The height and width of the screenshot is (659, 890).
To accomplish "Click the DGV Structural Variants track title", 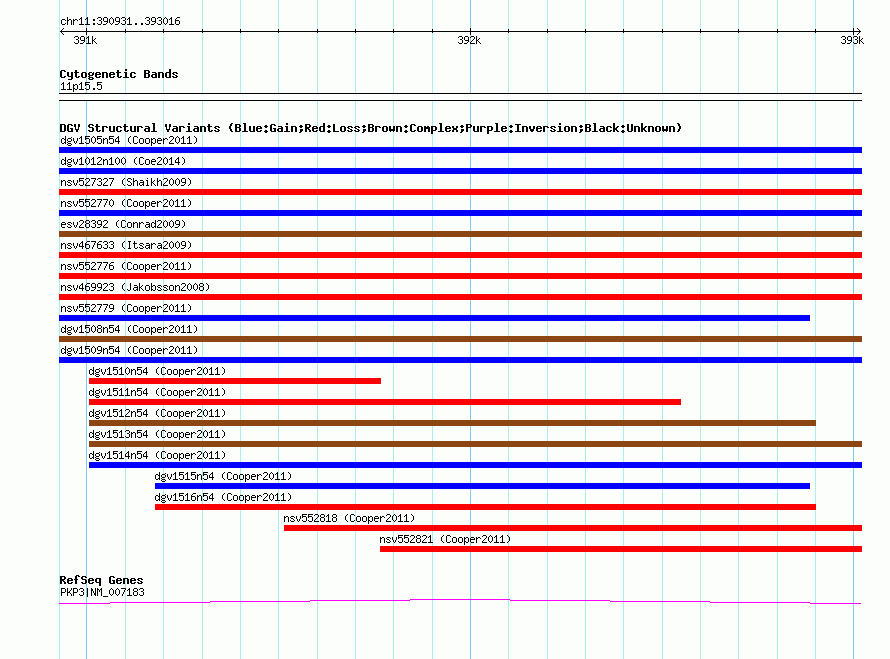I will [370, 128].
